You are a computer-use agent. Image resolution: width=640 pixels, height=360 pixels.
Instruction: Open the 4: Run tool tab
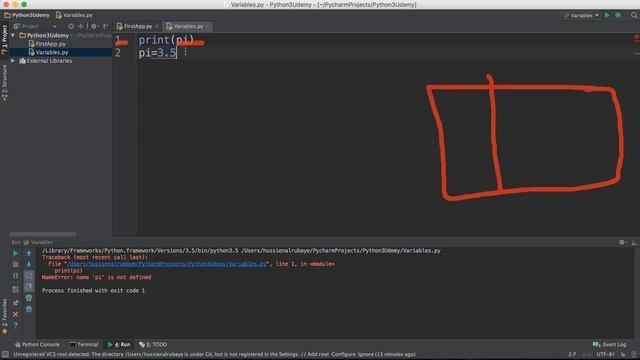[x=119, y=344]
